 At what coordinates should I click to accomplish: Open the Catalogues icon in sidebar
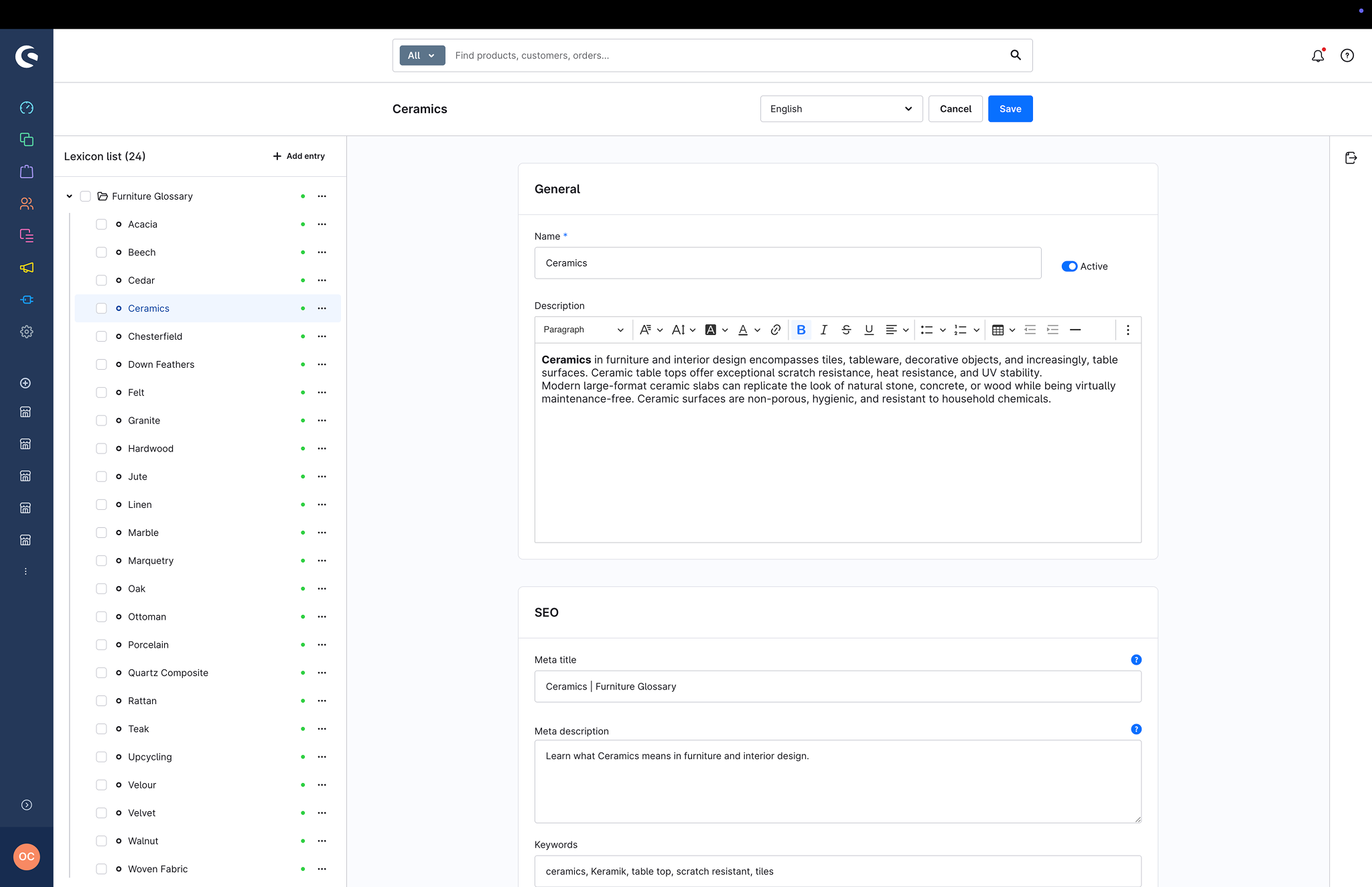pos(27,139)
